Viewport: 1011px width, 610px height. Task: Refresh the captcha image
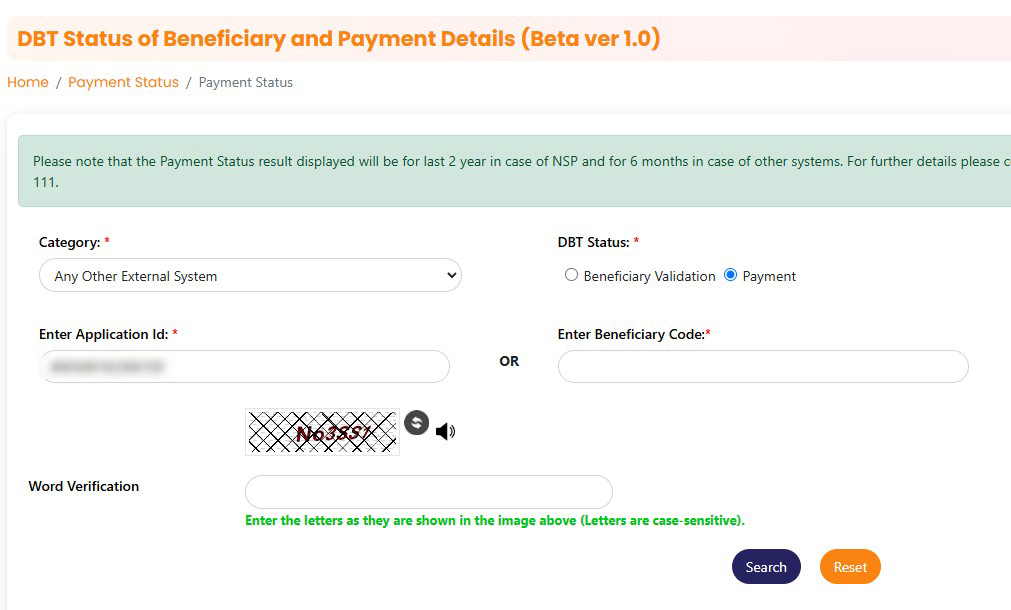pos(417,423)
